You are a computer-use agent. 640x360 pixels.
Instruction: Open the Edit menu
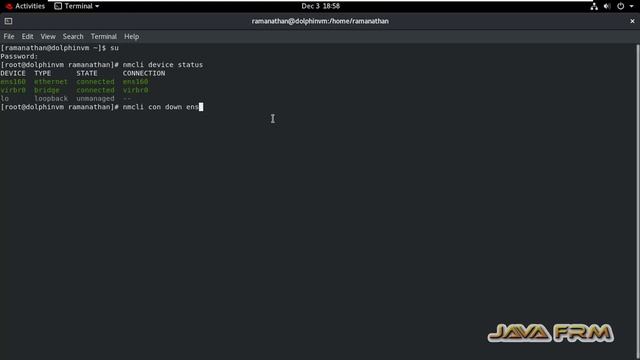coord(27,36)
